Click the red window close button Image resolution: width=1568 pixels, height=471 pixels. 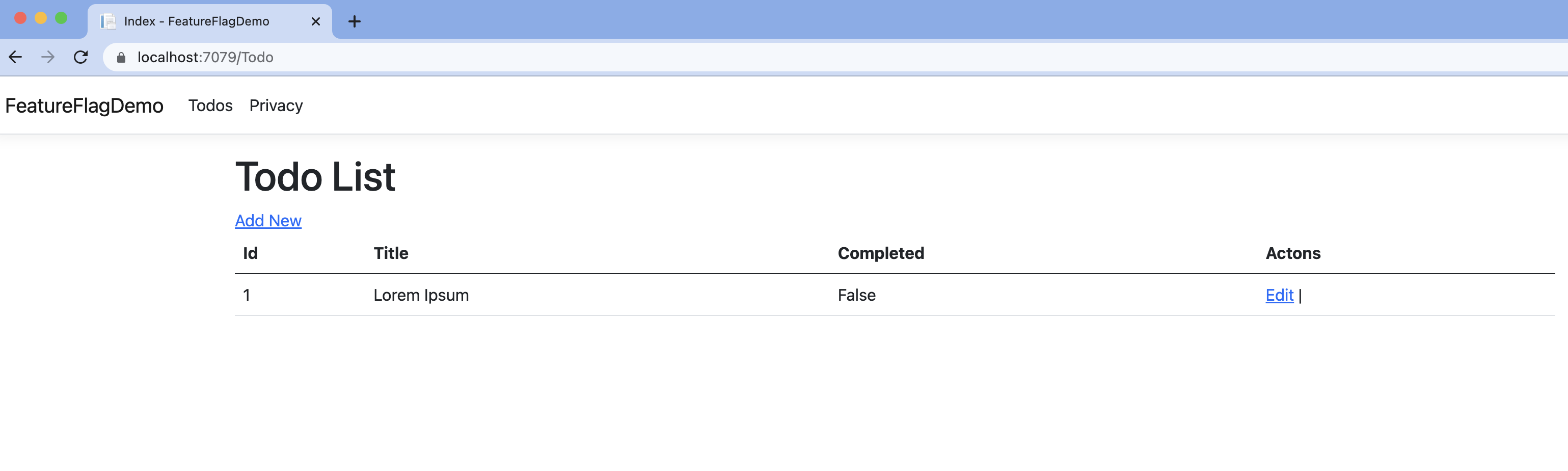(20, 18)
